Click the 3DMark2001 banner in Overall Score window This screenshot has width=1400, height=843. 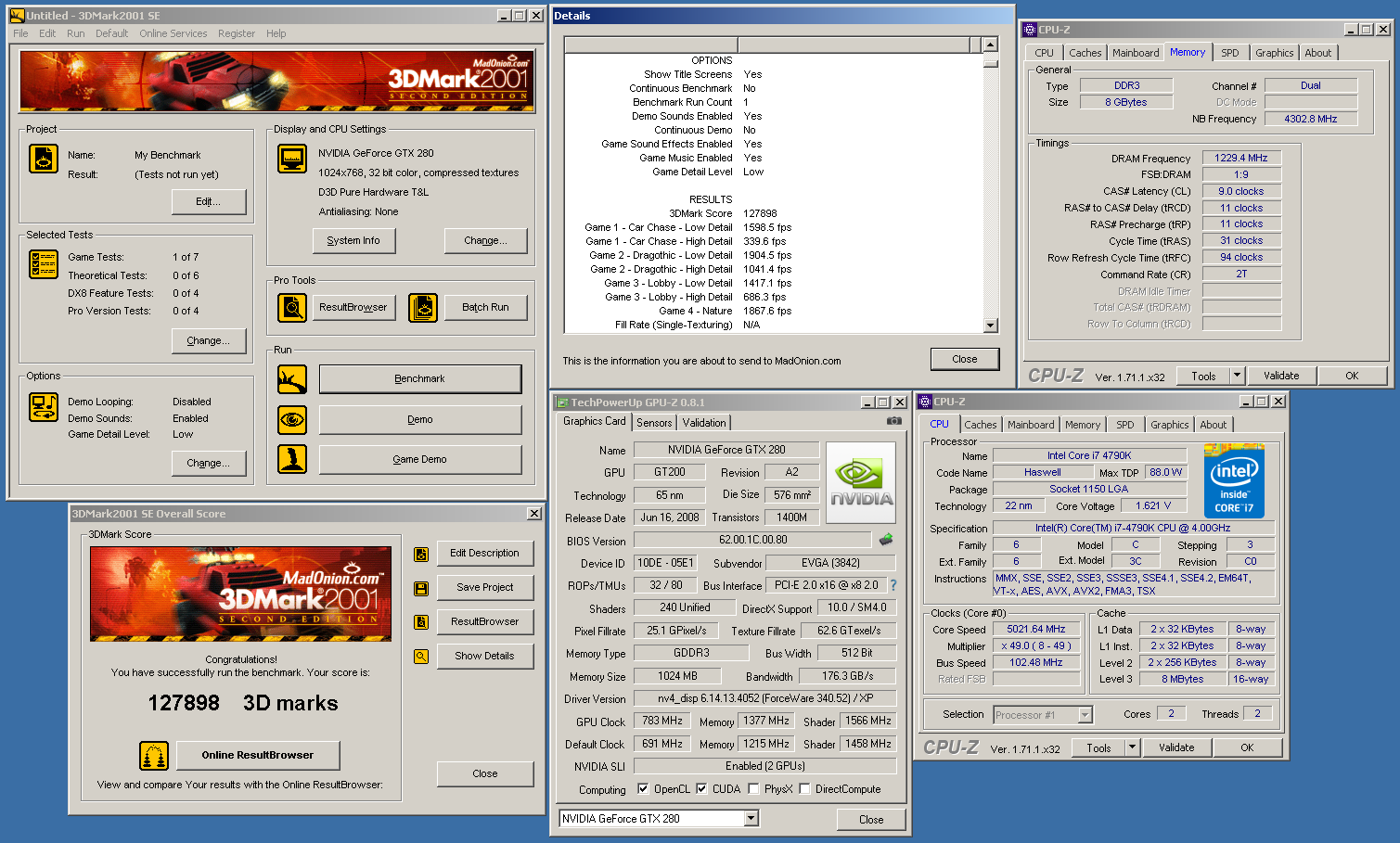click(x=240, y=594)
